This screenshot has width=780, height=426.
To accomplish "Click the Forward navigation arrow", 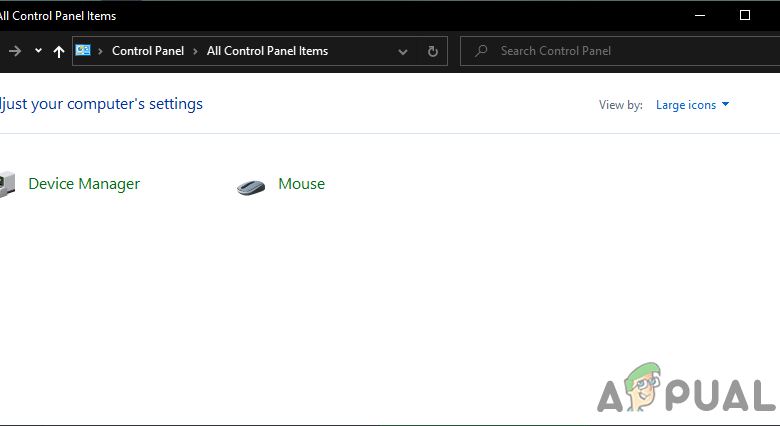I will point(15,51).
